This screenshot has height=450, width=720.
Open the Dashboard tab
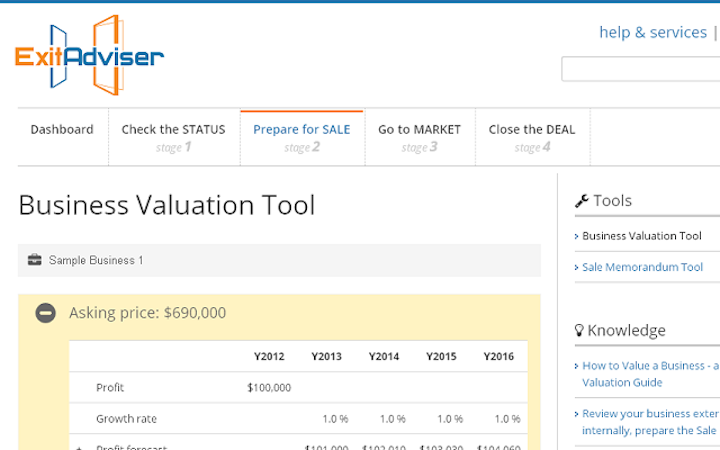pos(62,130)
